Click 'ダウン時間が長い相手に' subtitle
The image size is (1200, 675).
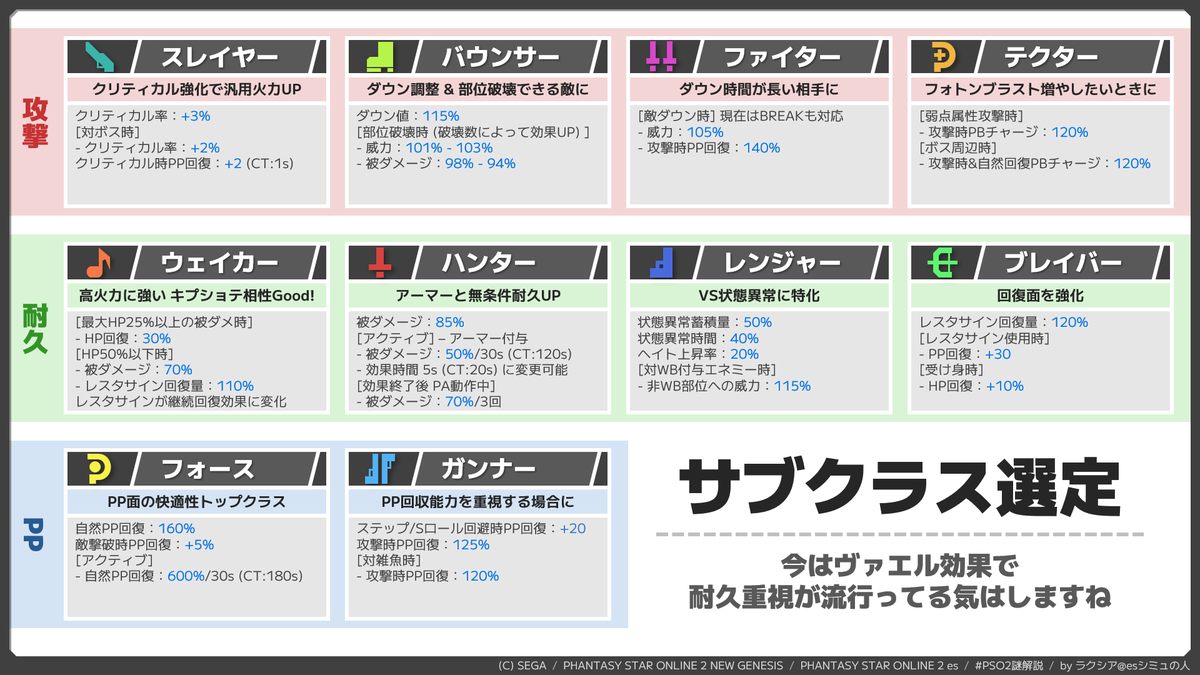click(761, 90)
